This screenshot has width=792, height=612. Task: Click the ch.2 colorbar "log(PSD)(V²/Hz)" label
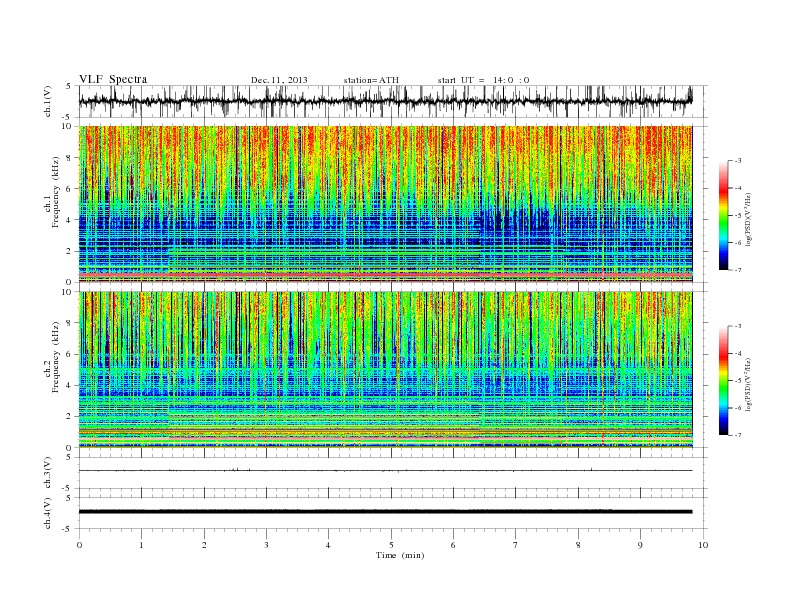(748, 384)
